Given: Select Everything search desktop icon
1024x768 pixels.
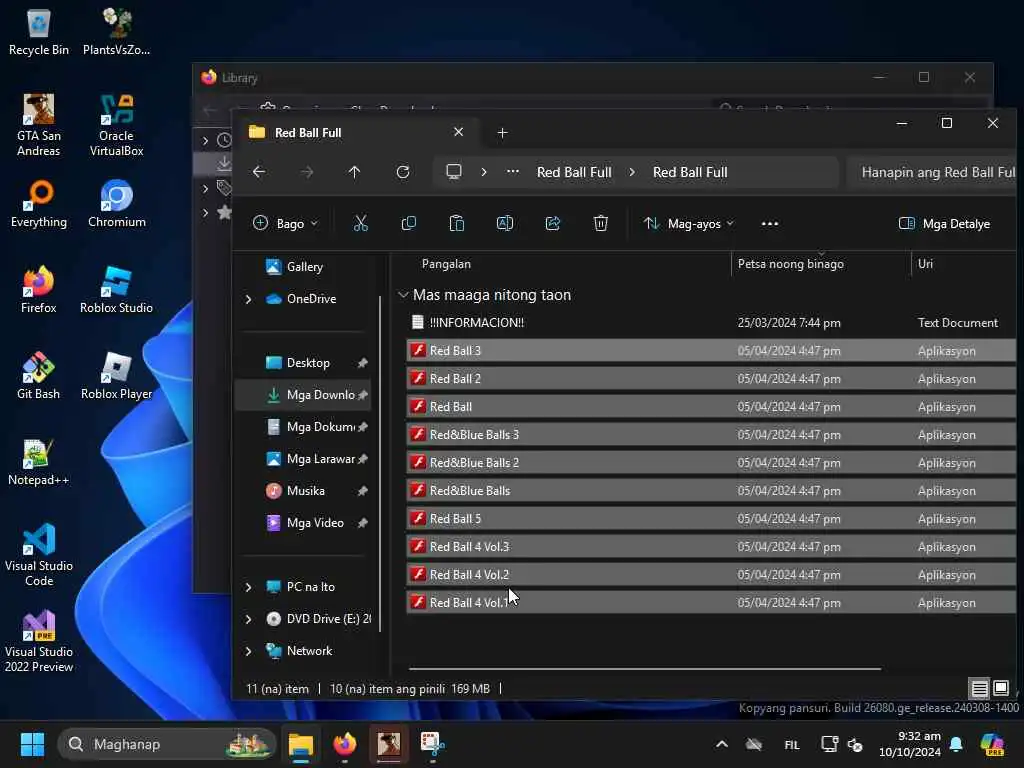Looking at the screenshot, I should tap(39, 204).
